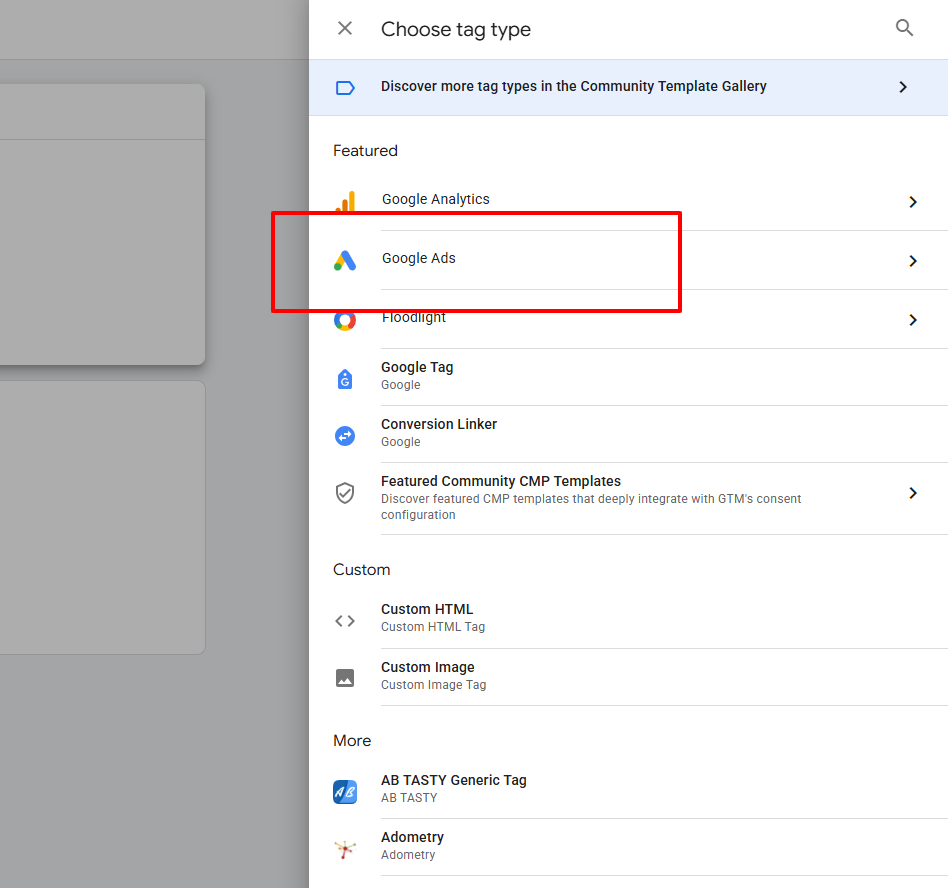
Task: Select the Google Tag entry
Action: pos(628,377)
